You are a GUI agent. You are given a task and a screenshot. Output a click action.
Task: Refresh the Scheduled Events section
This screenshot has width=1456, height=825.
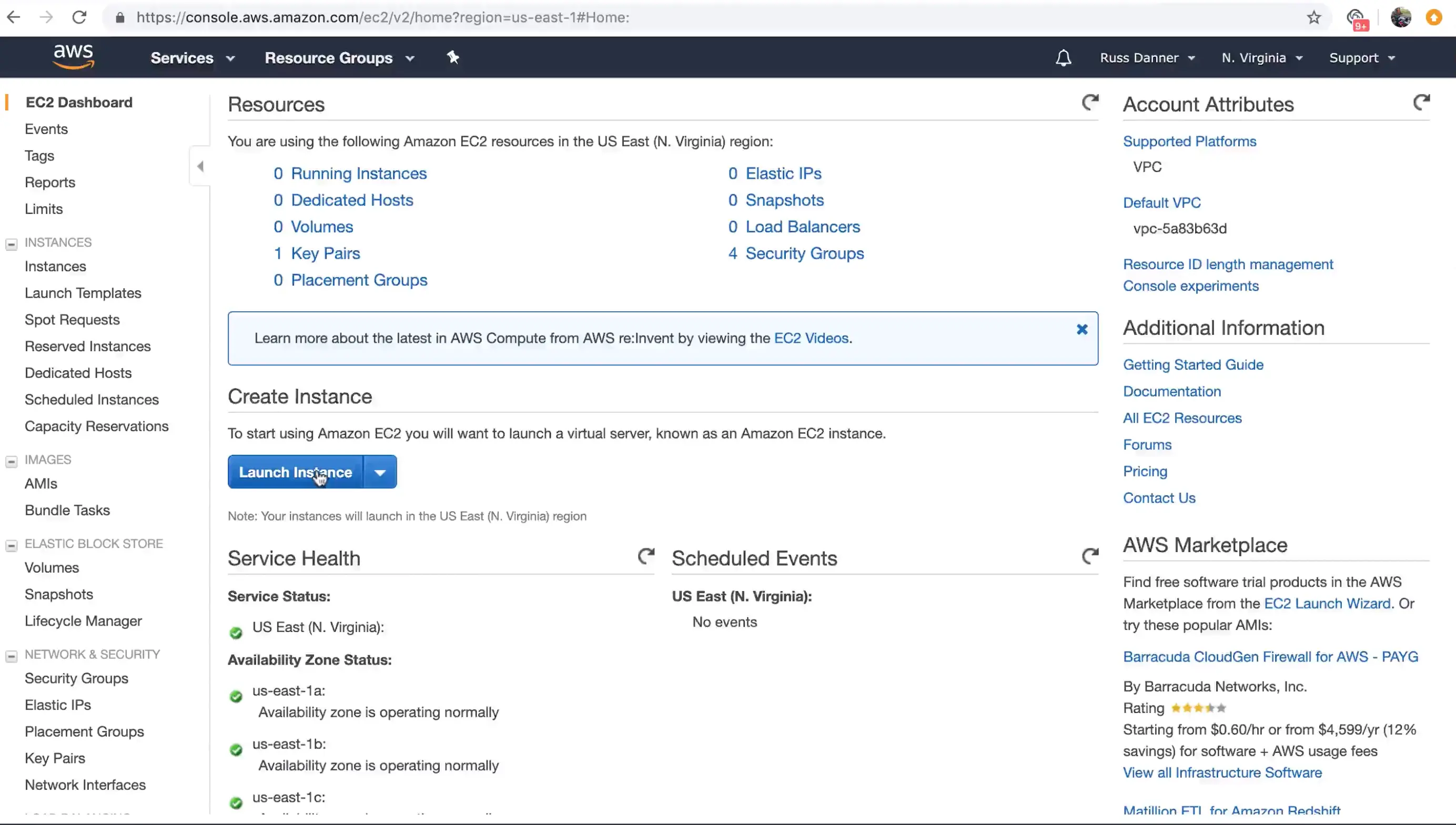1090,556
